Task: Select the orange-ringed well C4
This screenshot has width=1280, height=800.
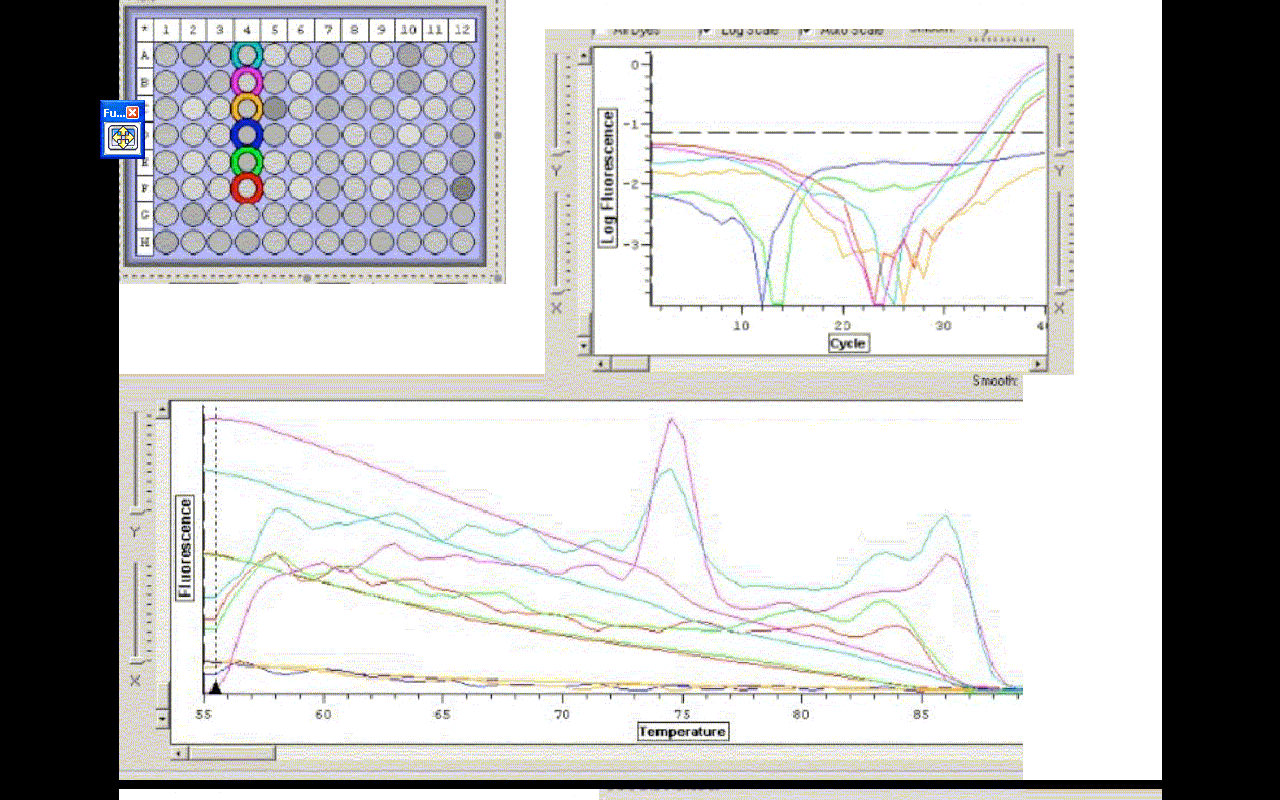Action: tap(246, 108)
